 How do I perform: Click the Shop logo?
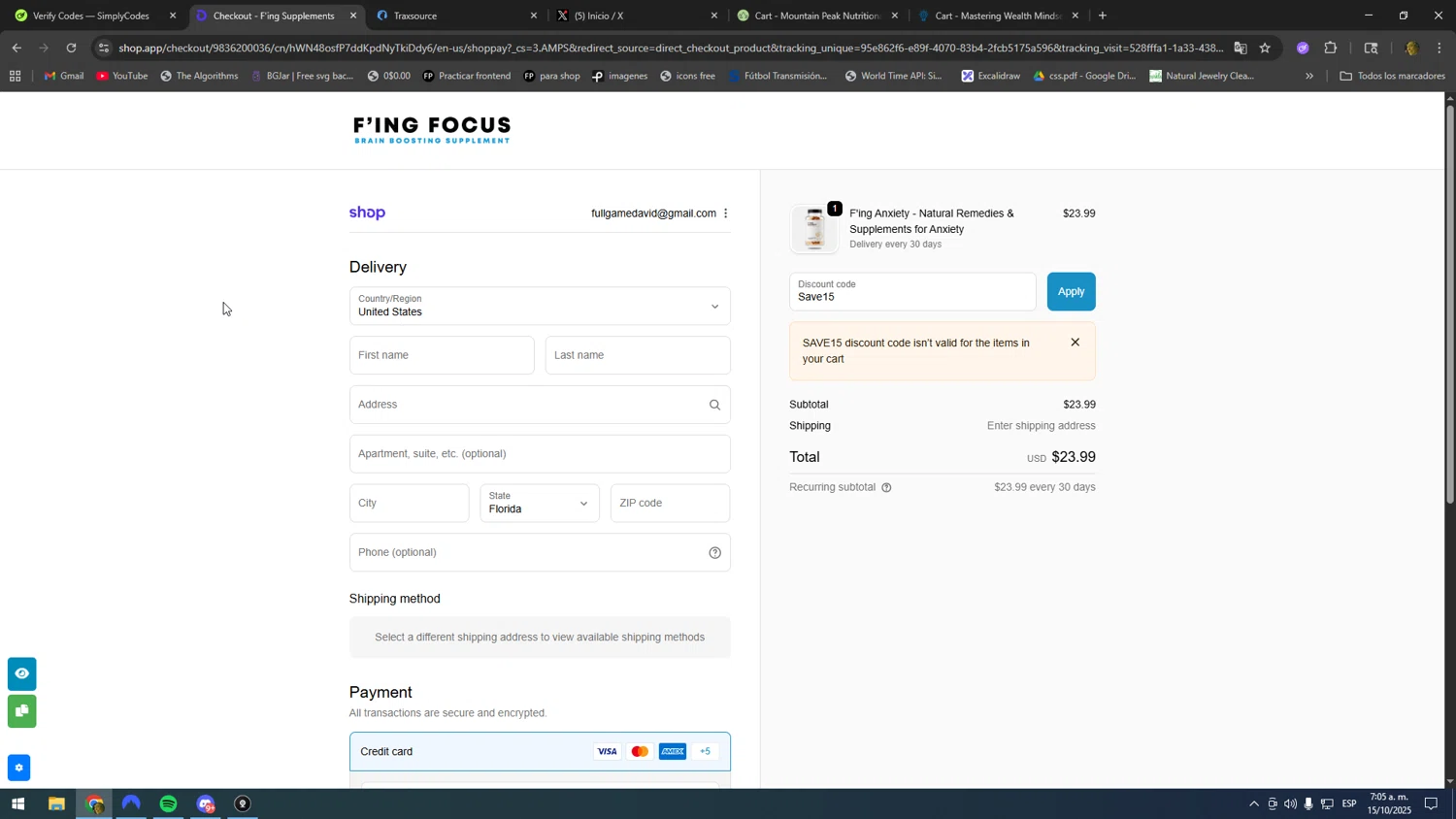[367, 213]
